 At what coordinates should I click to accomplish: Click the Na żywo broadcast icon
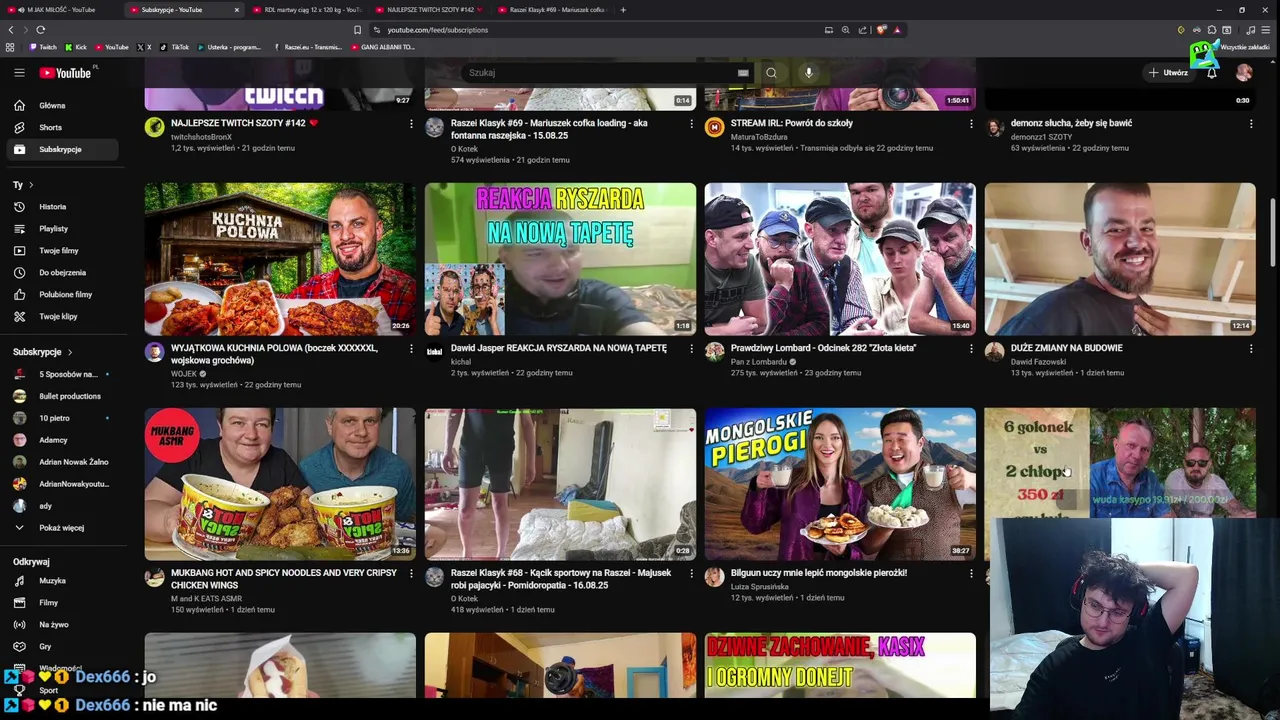click(x=19, y=624)
